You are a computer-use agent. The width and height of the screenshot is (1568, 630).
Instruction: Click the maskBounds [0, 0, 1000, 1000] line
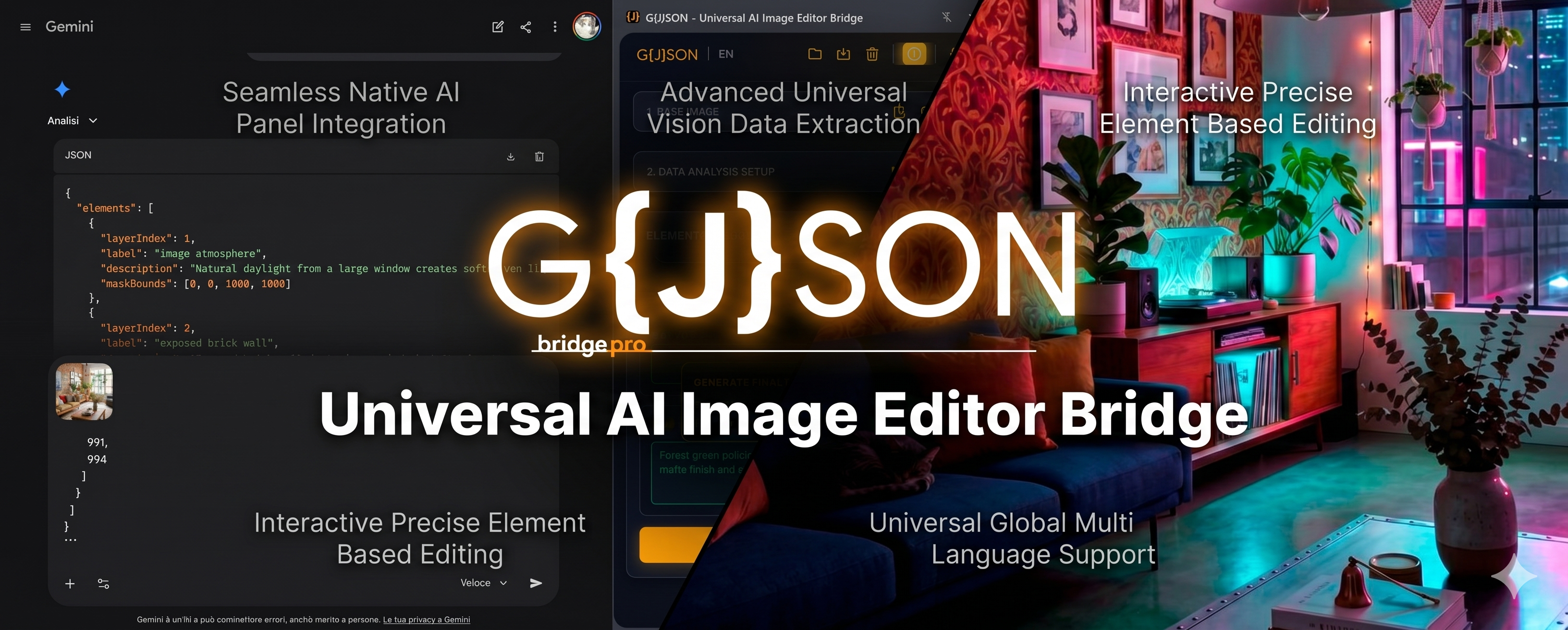point(196,284)
